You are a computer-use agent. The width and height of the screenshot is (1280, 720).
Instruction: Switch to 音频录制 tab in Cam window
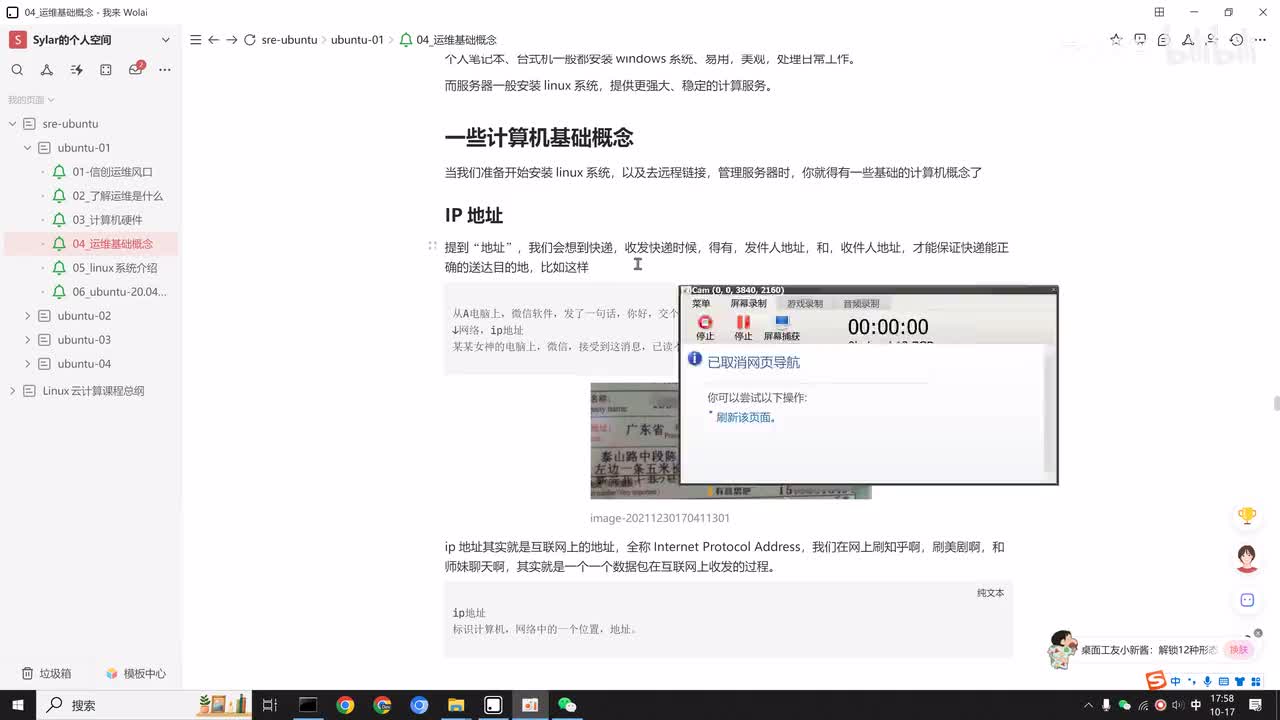coord(861,303)
